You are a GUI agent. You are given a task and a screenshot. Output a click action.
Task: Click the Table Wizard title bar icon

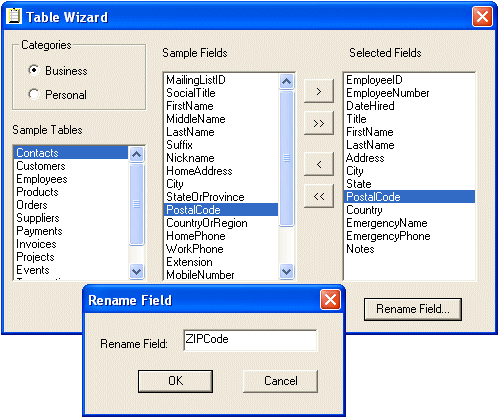tap(14, 16)
